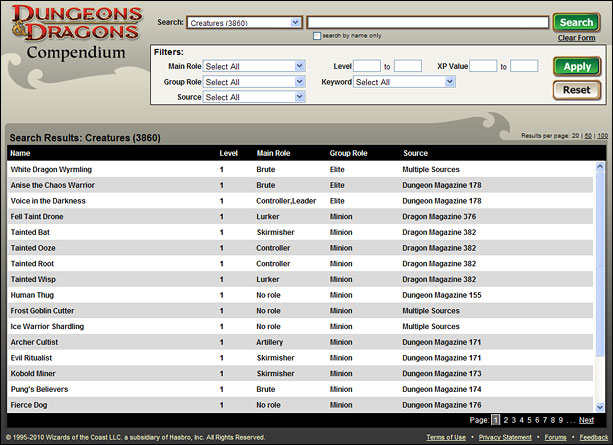Image resolution: width=613 pixels, height=445 pixels.
Task: Select current page 1 indicator
Action: pos(495,420)
